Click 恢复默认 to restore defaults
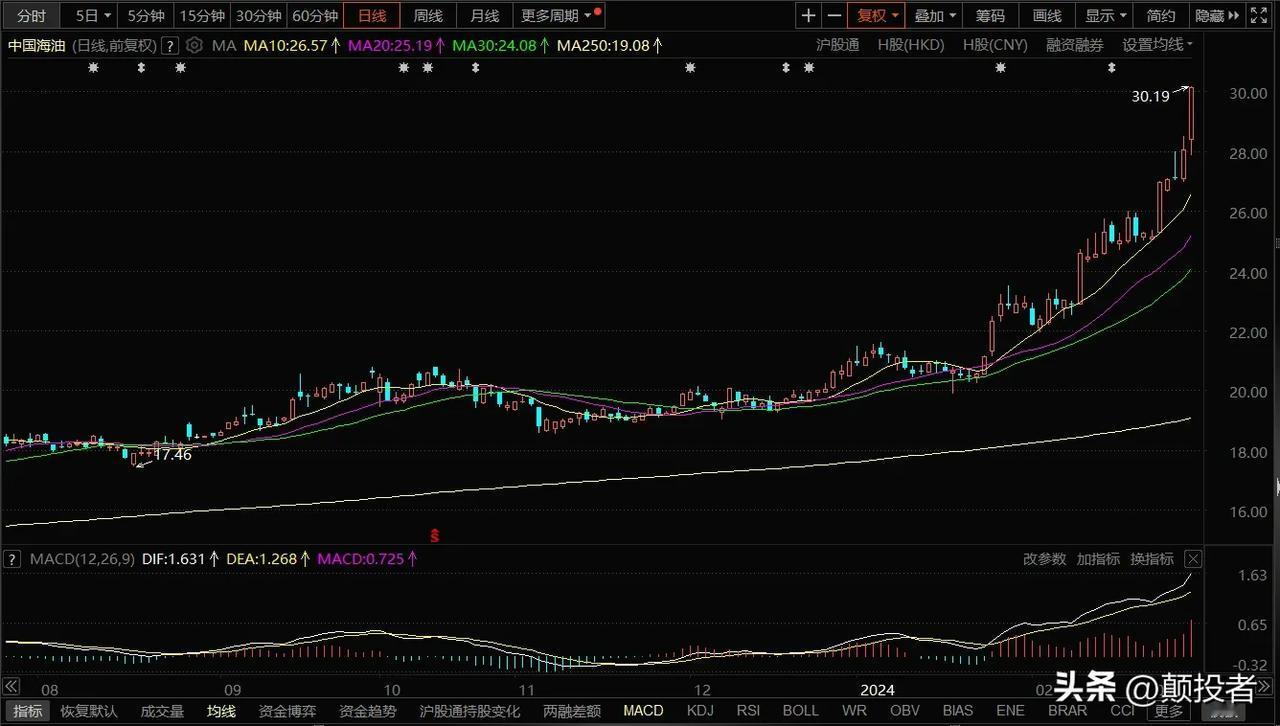This screenshot has height=726, width=1280. (x=89, y=712)
